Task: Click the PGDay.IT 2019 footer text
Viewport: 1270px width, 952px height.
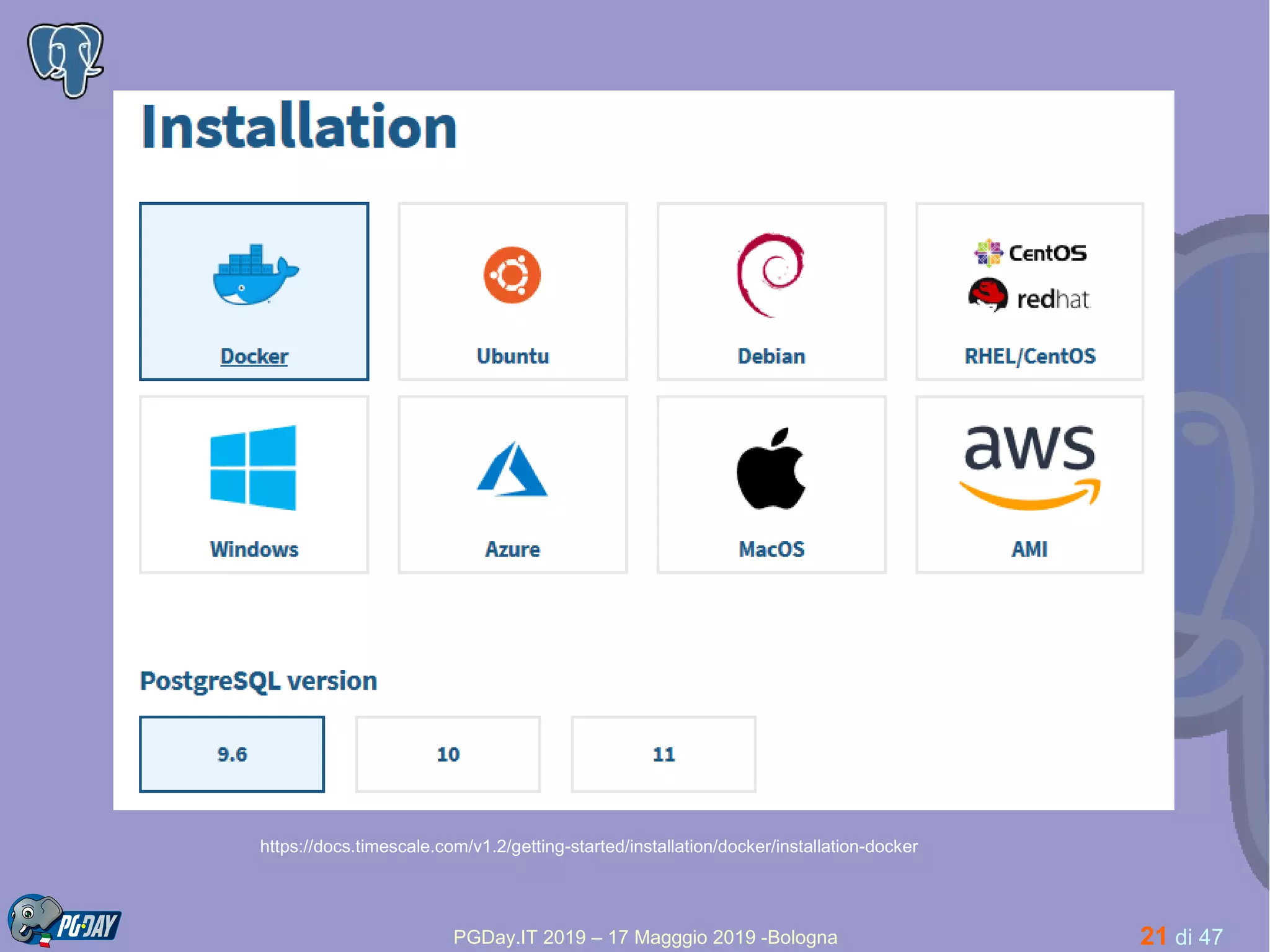Action: (645, 936)
